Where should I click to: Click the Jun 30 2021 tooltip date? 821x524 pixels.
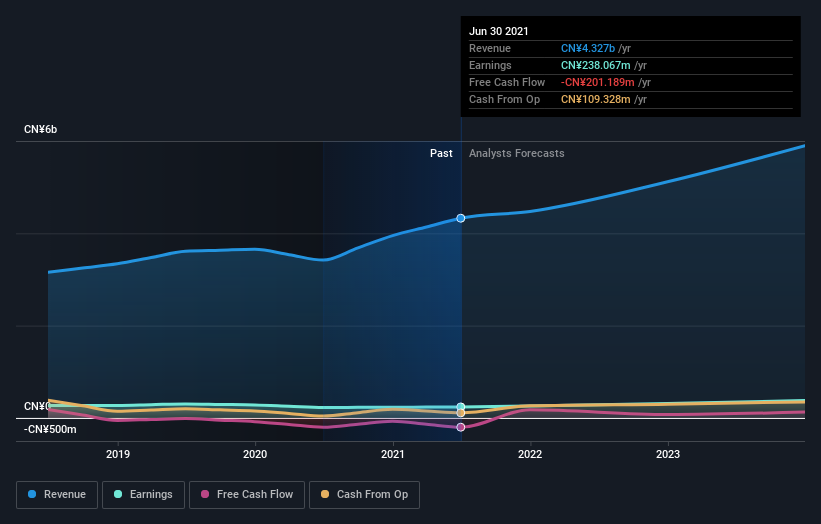click(498, 31)
